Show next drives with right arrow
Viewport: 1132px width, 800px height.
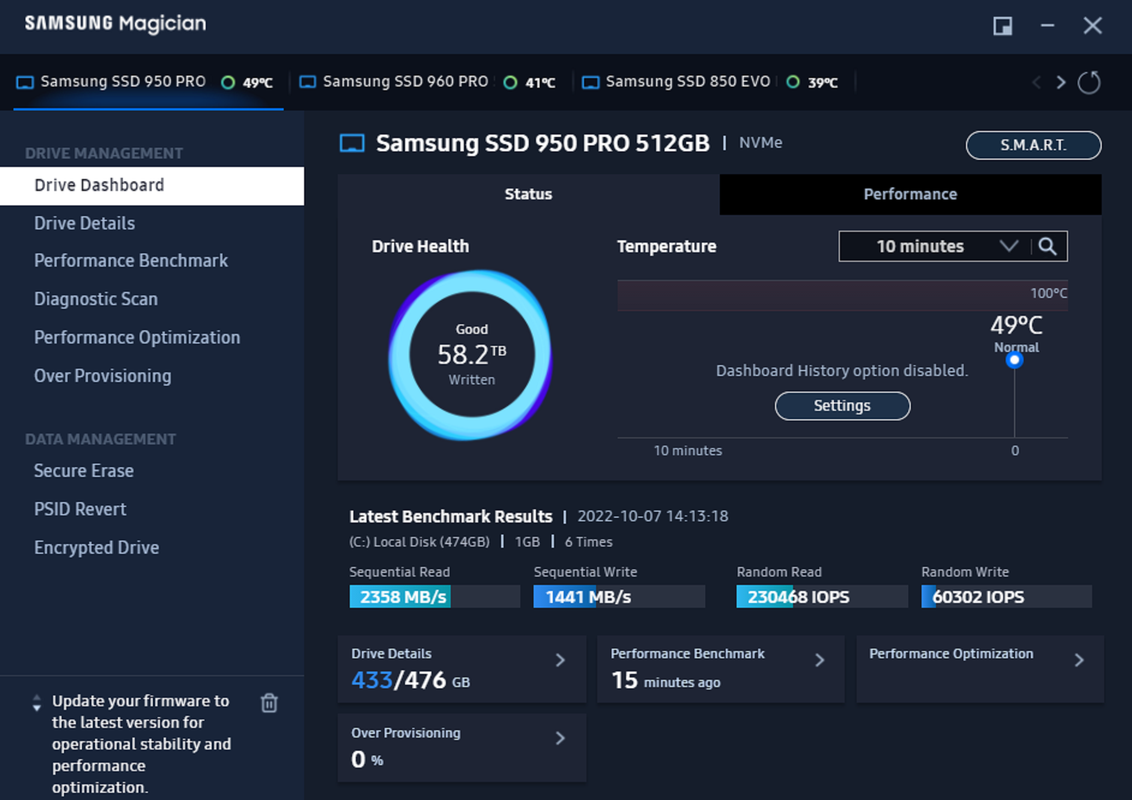tap(1061, 82)
